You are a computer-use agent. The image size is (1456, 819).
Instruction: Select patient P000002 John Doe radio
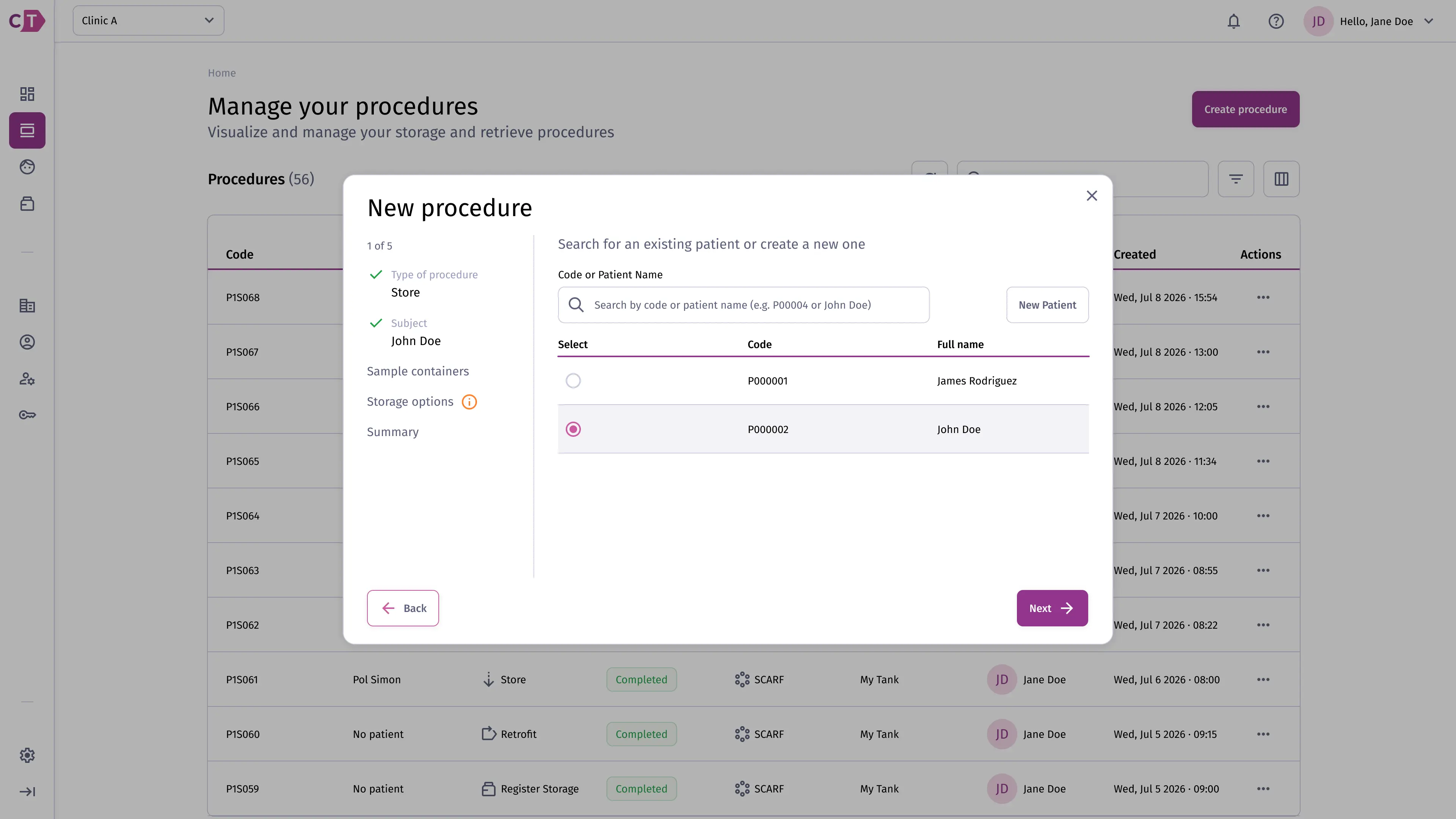click(x=573, y=429)
